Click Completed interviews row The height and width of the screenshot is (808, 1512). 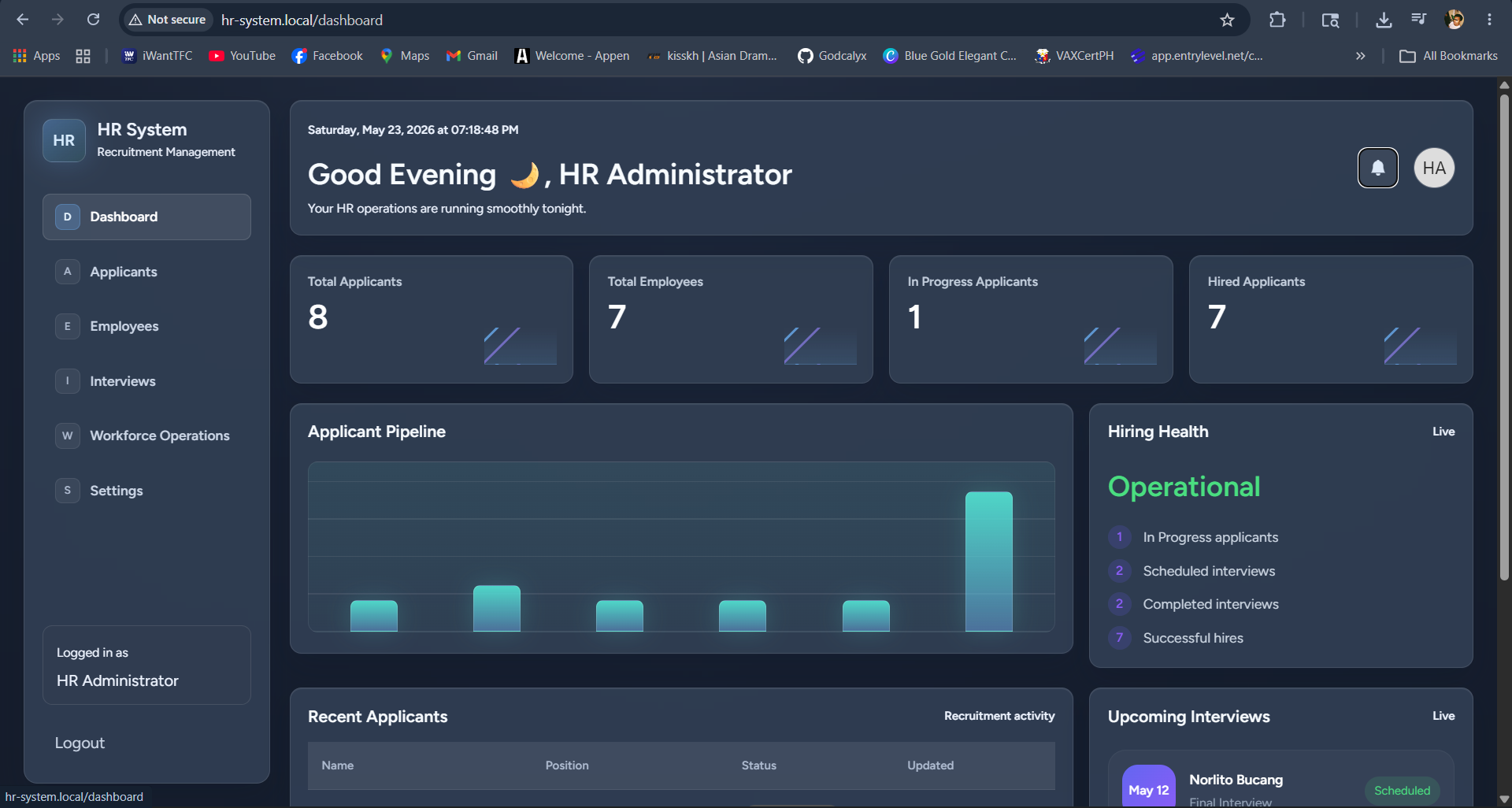[x=1280, y=604]
